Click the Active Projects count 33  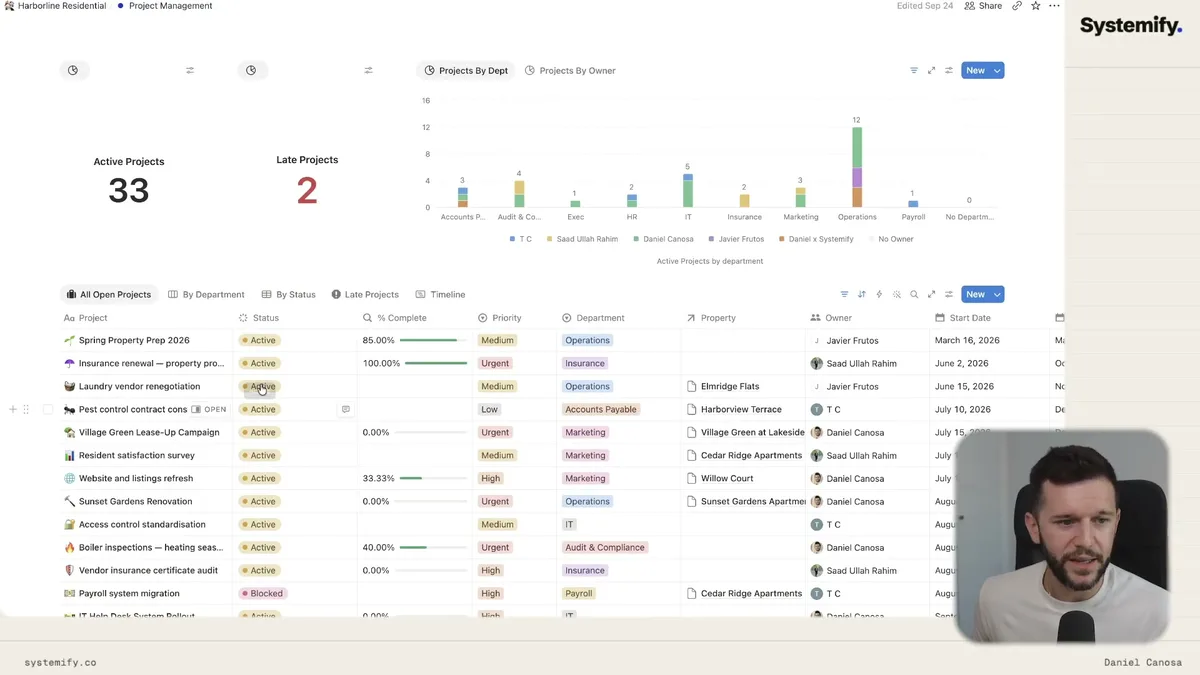[129, 190]
